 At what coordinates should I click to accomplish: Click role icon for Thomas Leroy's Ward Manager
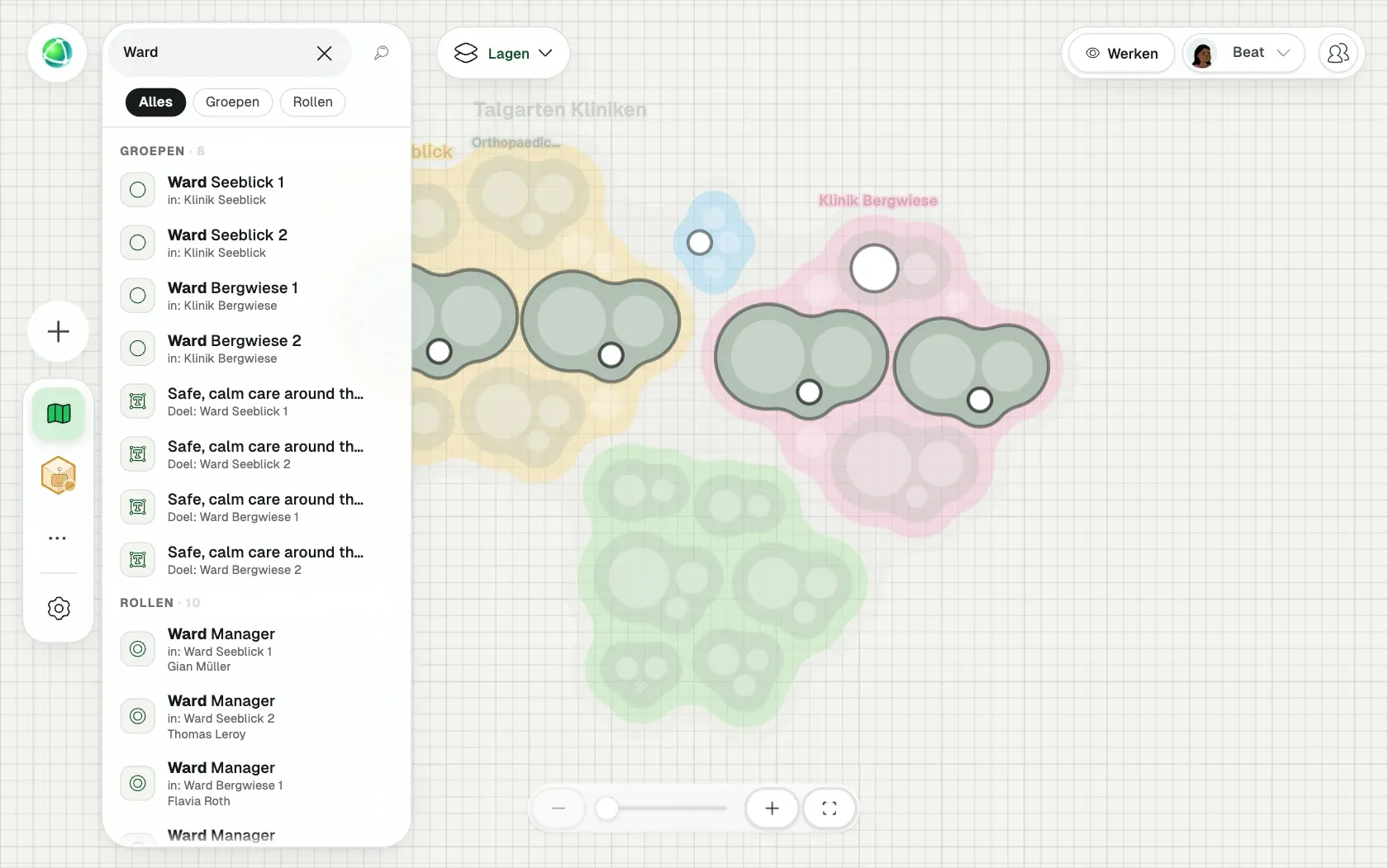click(x=138, y=716)
